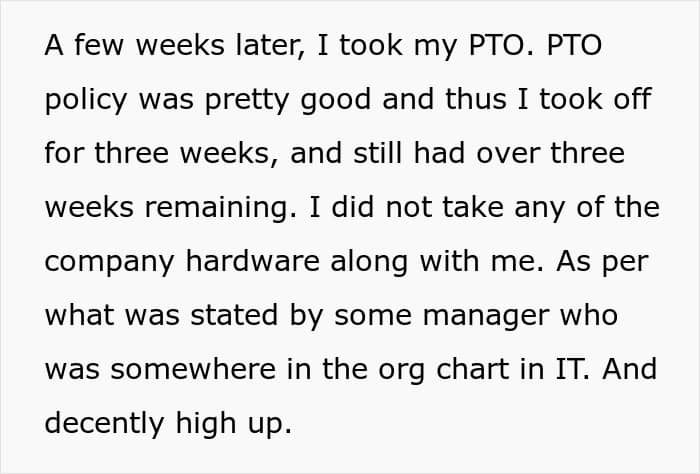Click the word 'remaining.'
This screenshot has width=700, height=474.
[221, 209]
